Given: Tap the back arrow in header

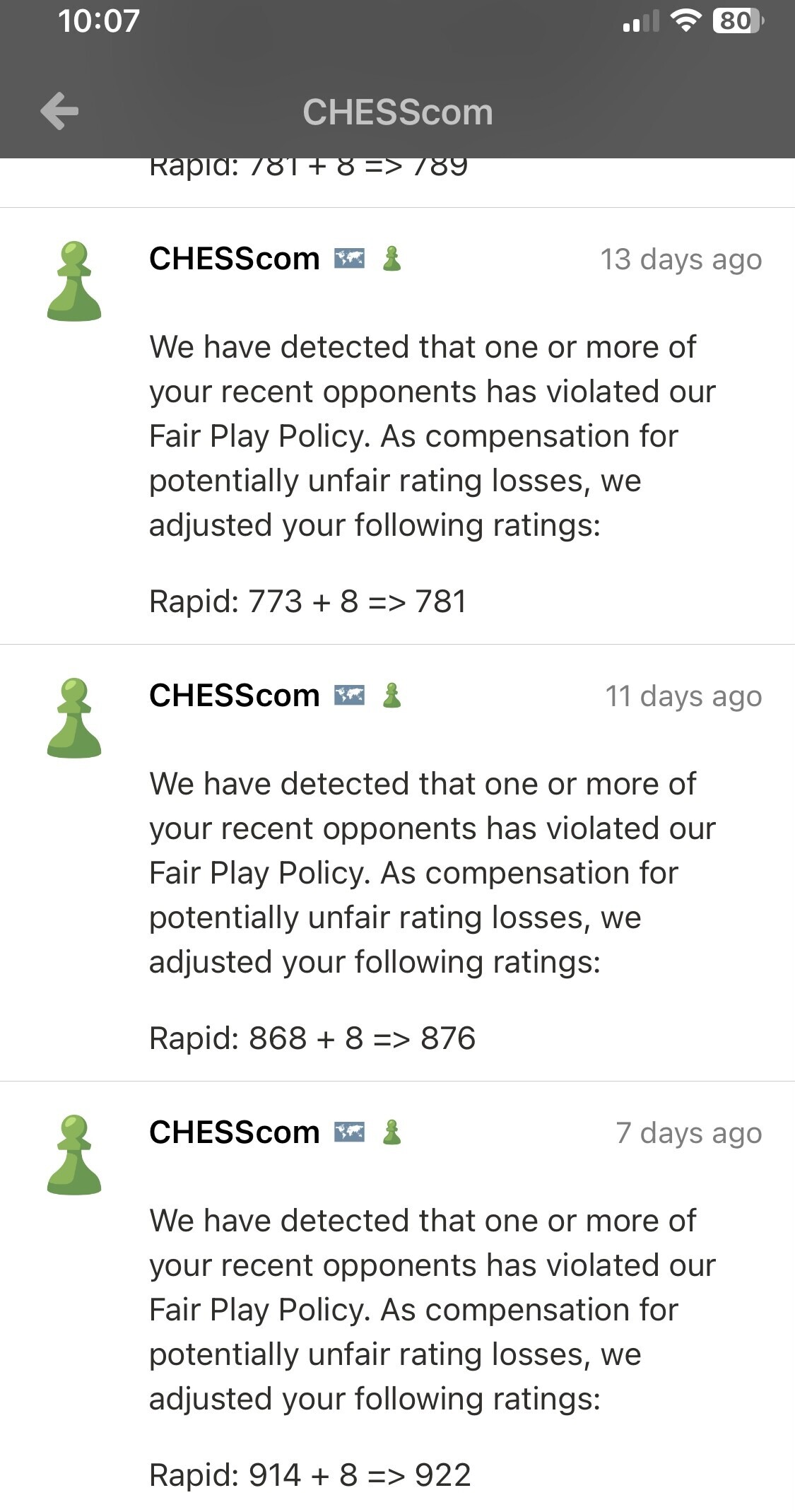Looking at the screenshot, I should click(59, 111).
